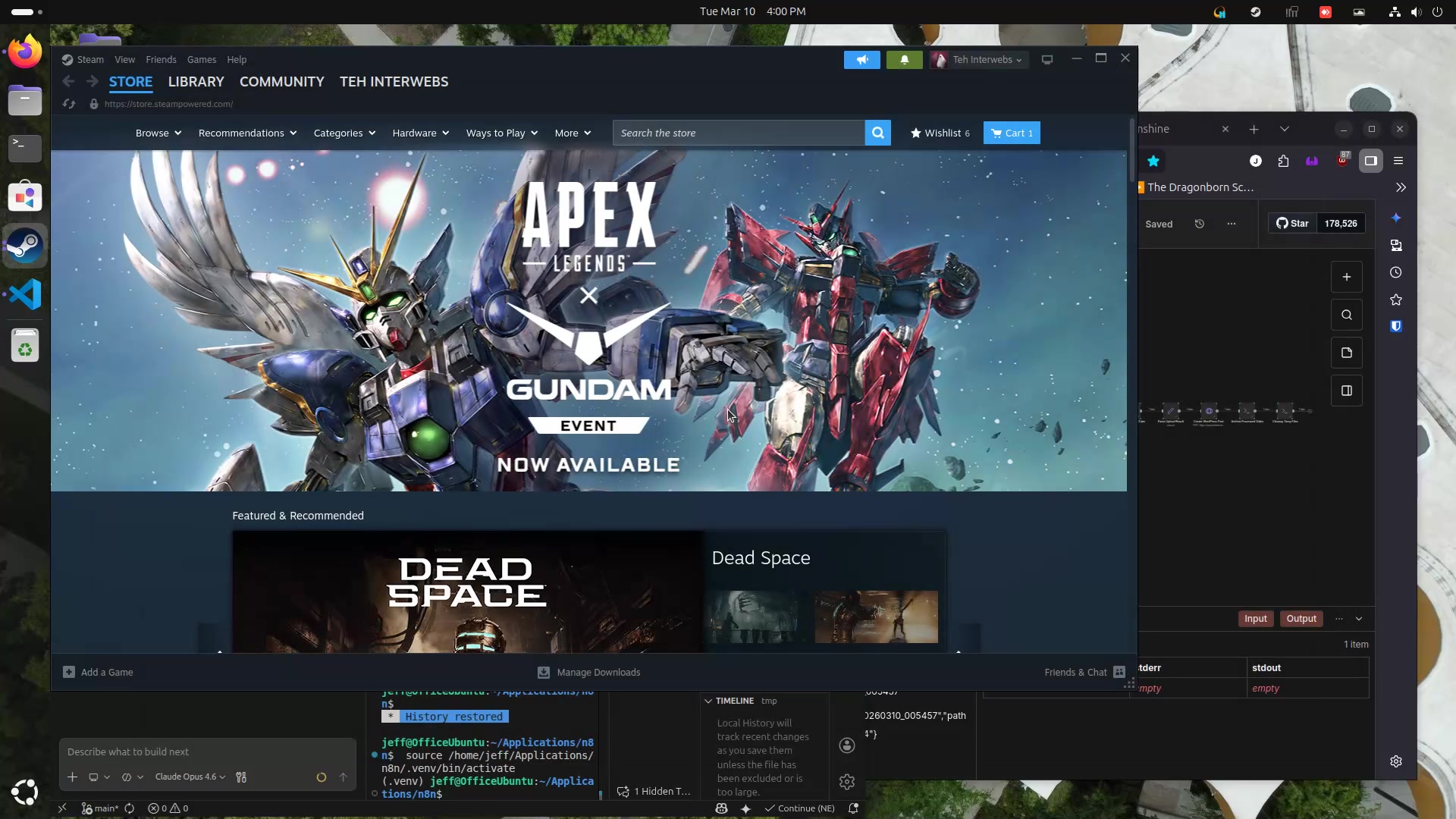
Task: Switch to the LIBRARY tab in Steam
Action: point(196,81)
